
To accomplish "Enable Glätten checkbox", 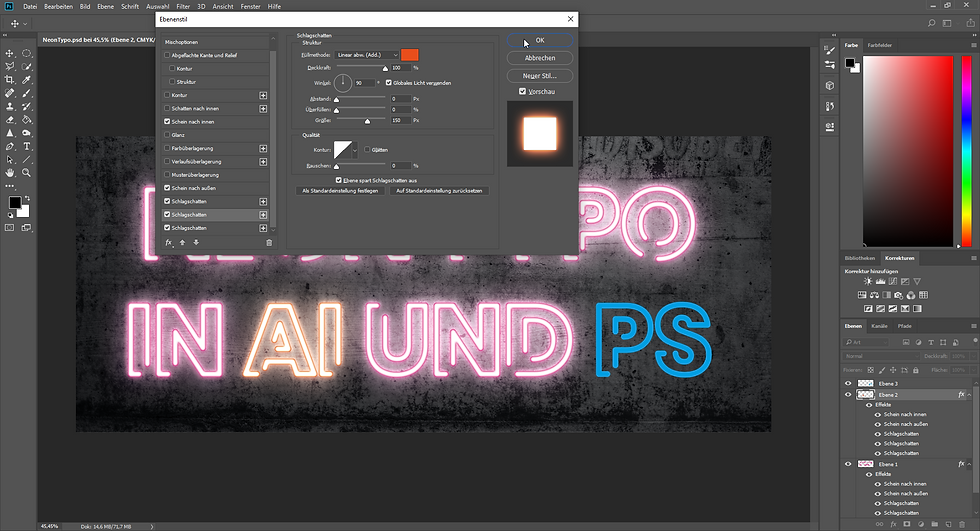I will pyautogui.click(x=367, y=150).
